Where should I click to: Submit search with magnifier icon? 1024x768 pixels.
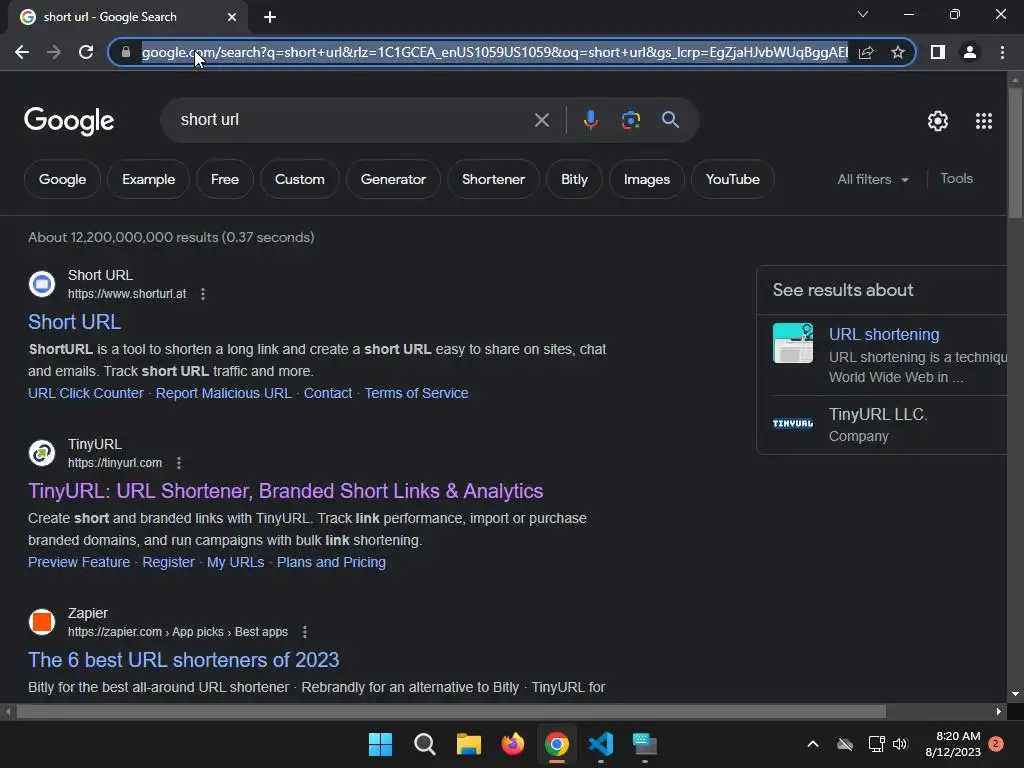pos(670,120)
